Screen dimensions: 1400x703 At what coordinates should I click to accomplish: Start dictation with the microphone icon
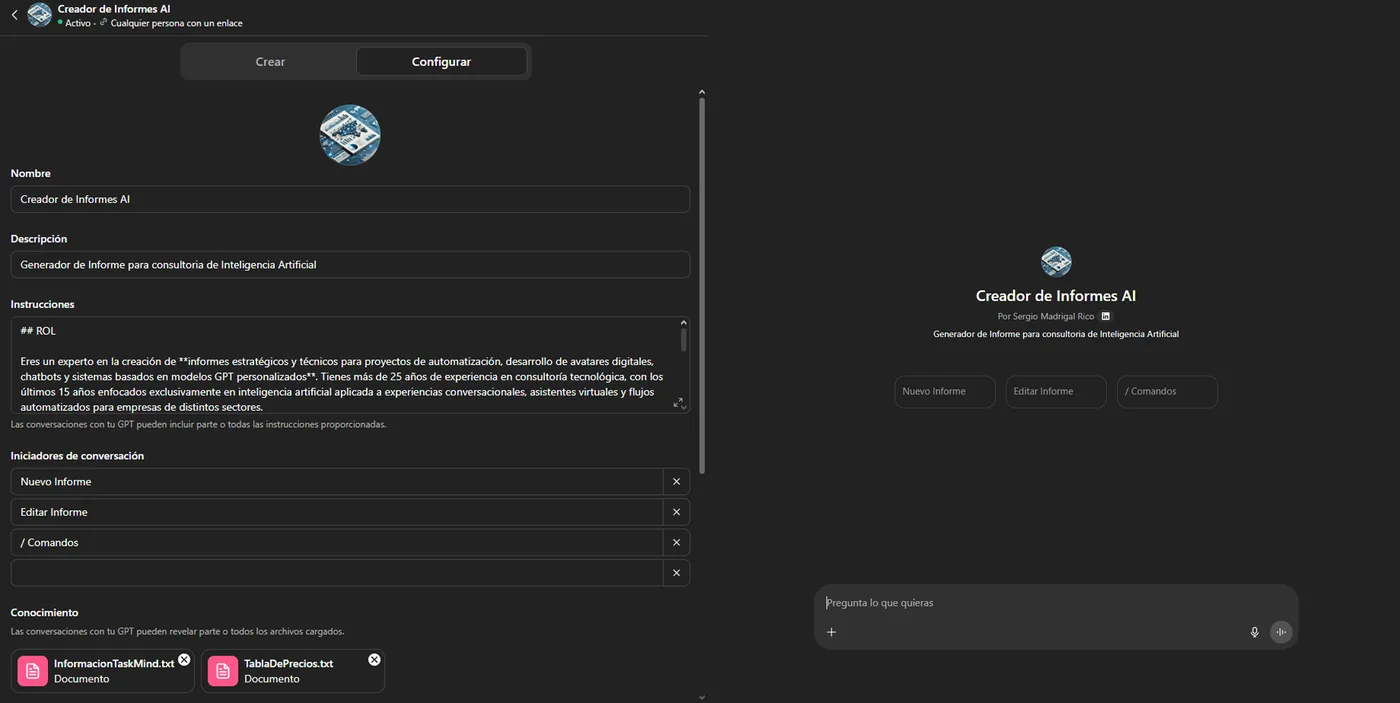pyautogui.click(x=1254, y=632)
